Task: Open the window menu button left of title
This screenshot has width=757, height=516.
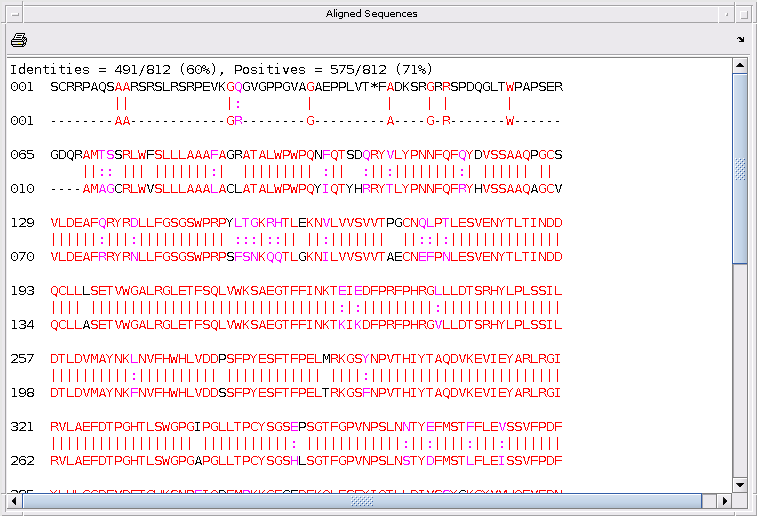Action: click(x=15, y=14)
